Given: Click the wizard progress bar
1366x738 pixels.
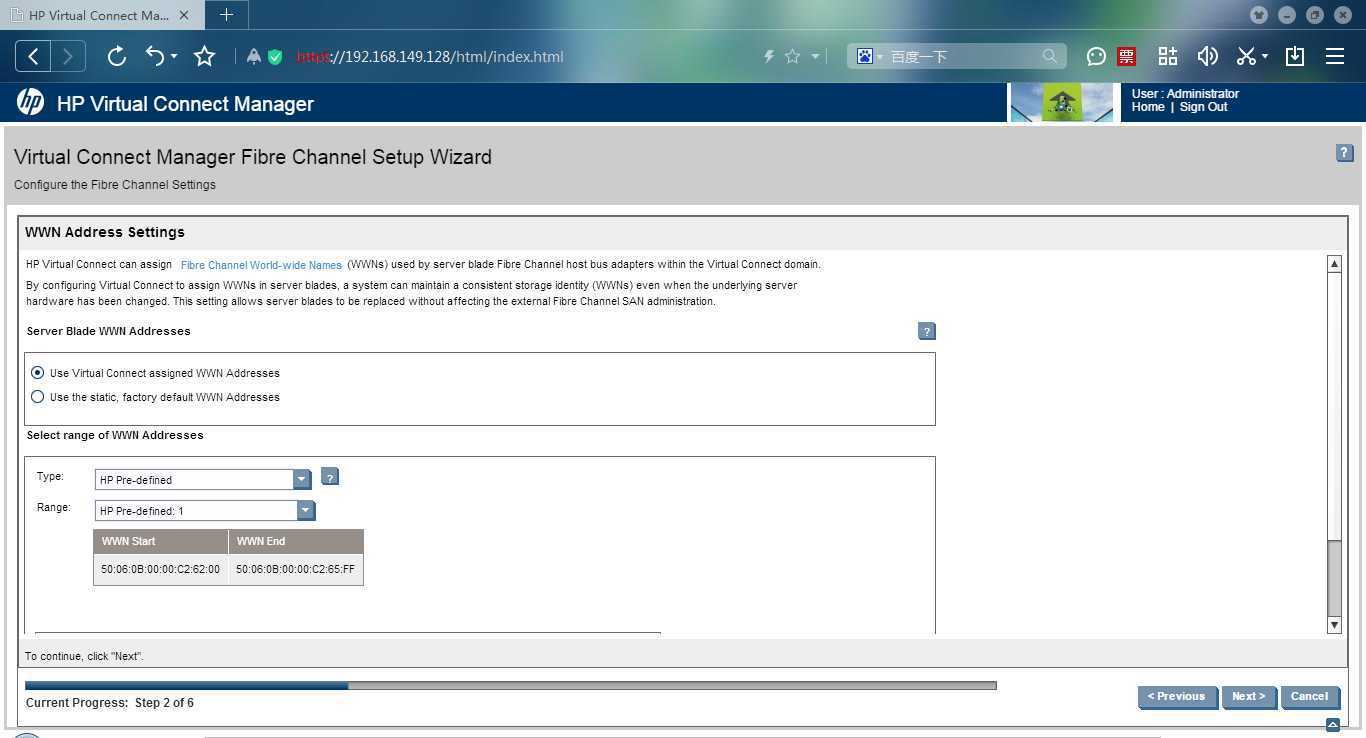Looking at the screenshot, I should 510,685.
